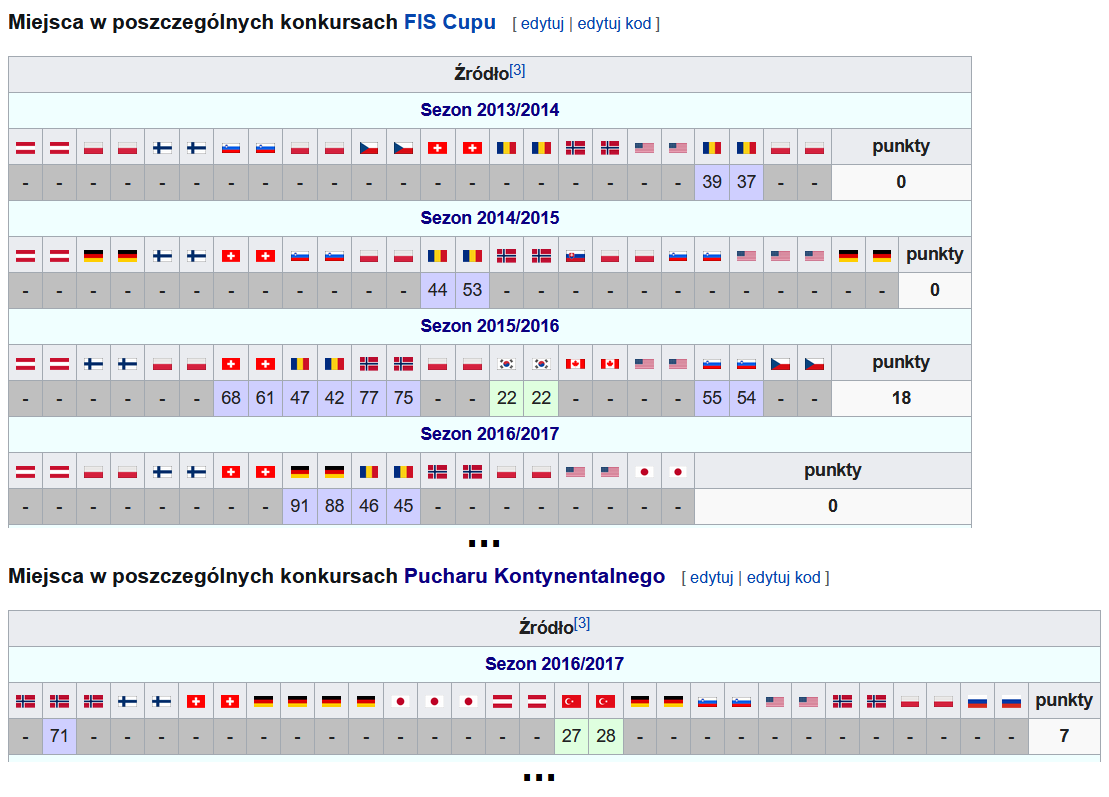1109x797 pixels.
Task: Click German flag above result 88 in FIS Cup 2016/2017
Action: point(334,472)
